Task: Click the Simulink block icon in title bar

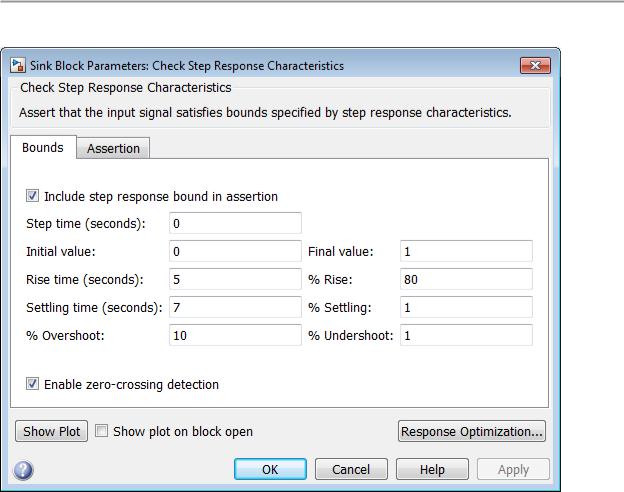Action: [x=18, y=65]
